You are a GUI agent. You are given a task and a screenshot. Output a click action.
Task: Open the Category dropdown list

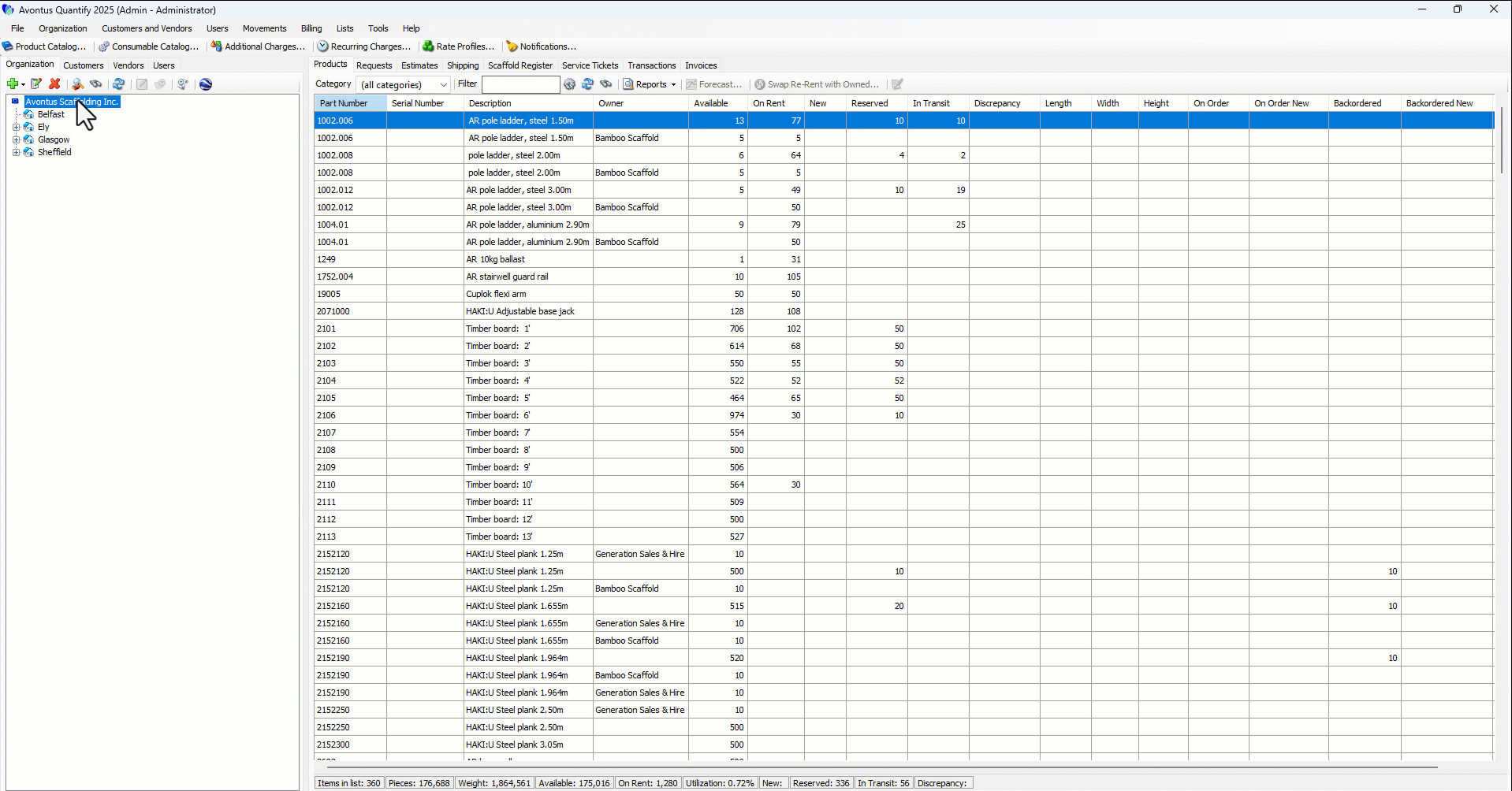coord(443,85)
